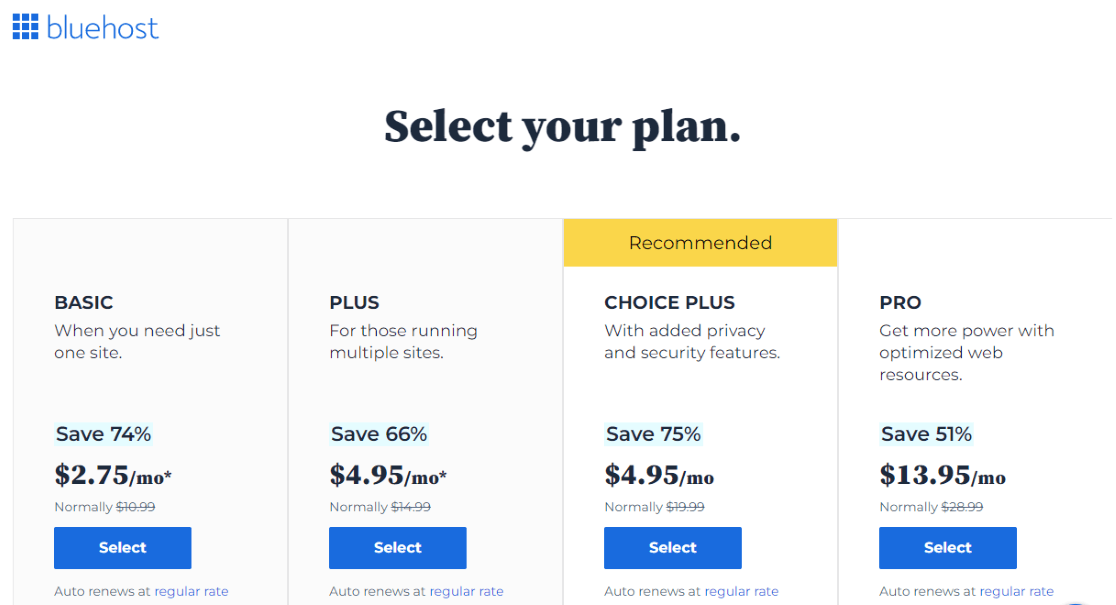Open the regular rate link under PRO
Viewport: 1116px width, 605px height.
click(x=1016, y=591)
